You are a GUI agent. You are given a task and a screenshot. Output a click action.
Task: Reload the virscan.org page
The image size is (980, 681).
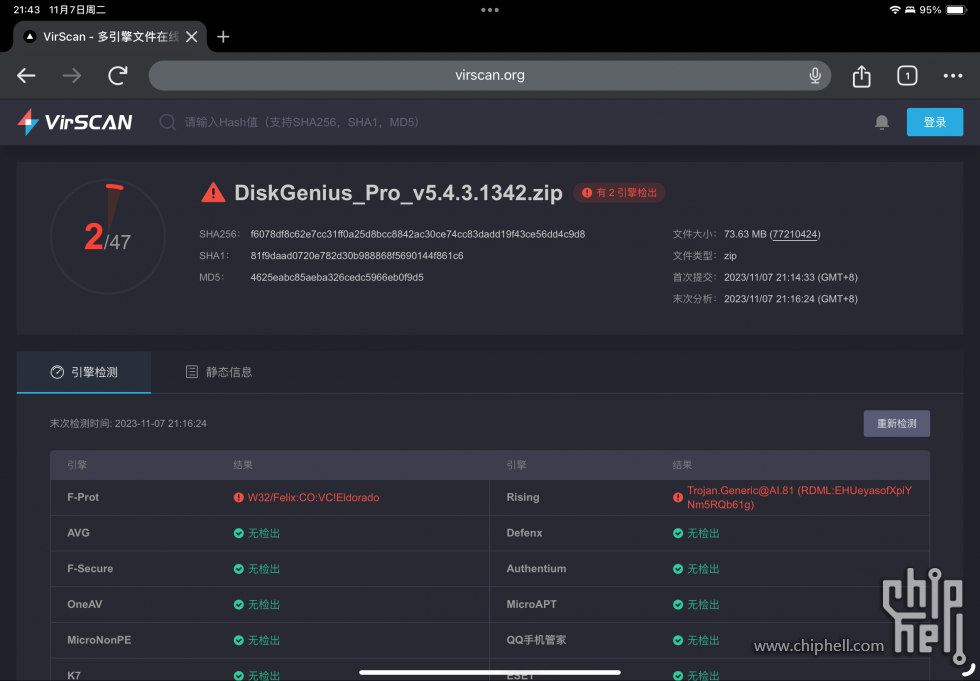[x=118, y=76]
